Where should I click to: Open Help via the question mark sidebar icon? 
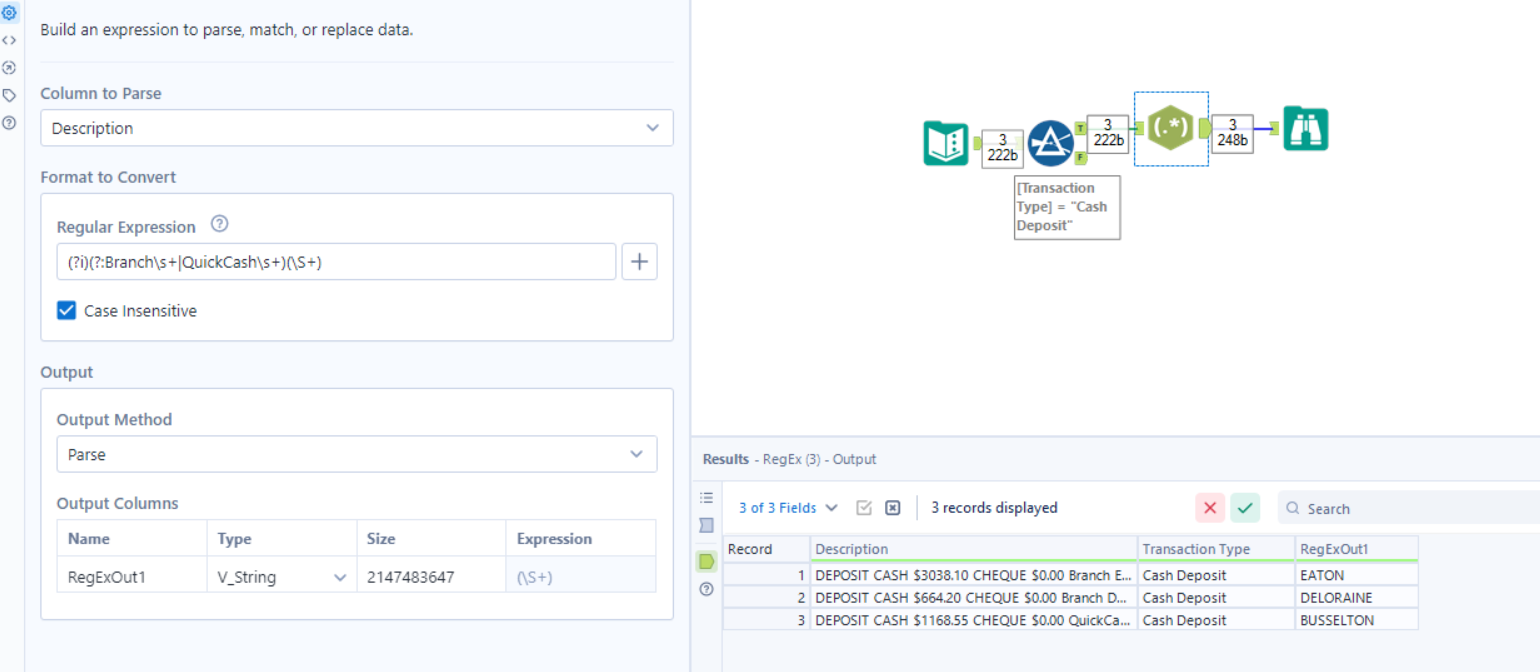pyautogui.click(x=10, y=122)
